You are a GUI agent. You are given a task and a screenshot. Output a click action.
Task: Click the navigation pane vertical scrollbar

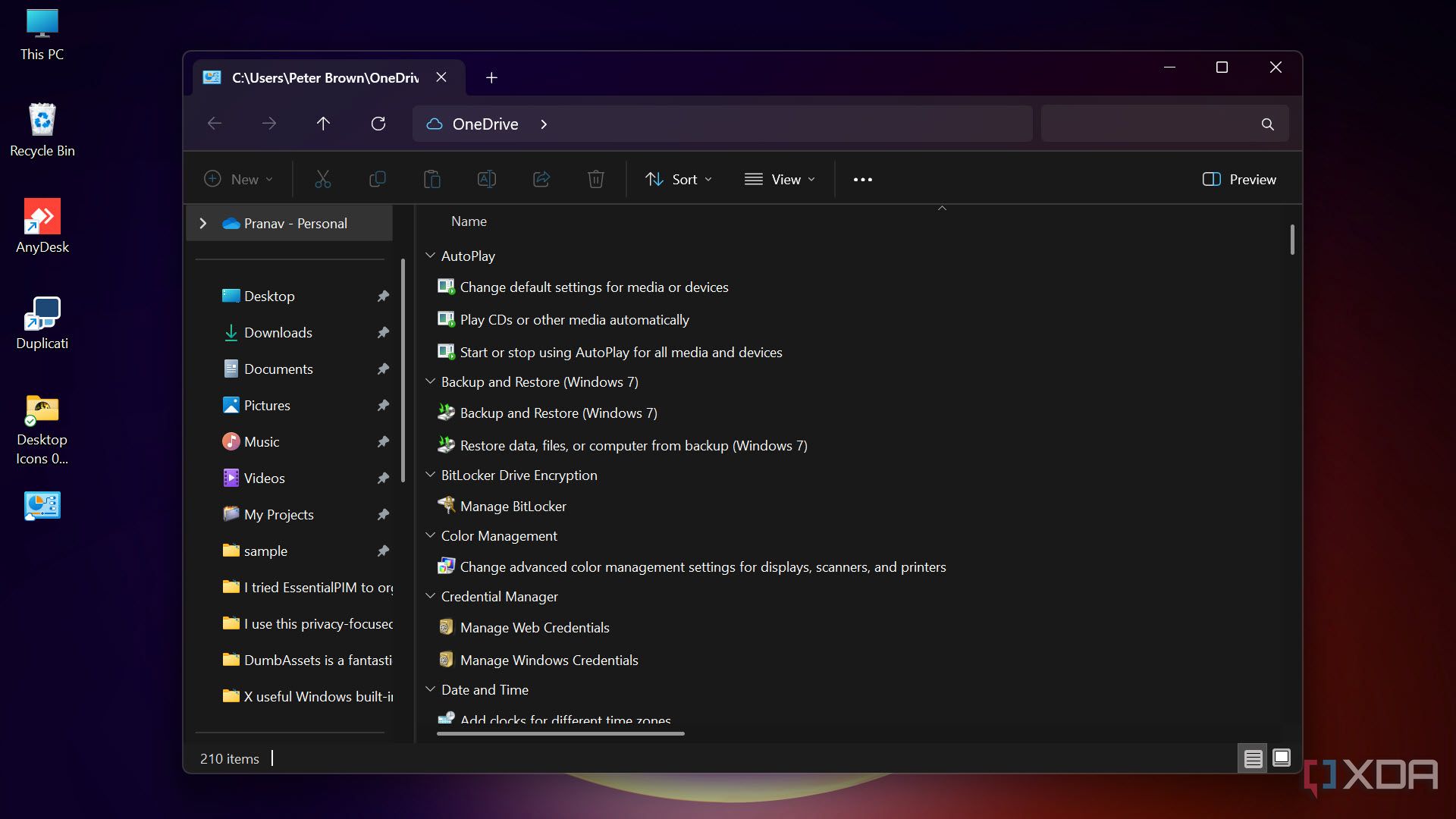click(x=403, y=371)
